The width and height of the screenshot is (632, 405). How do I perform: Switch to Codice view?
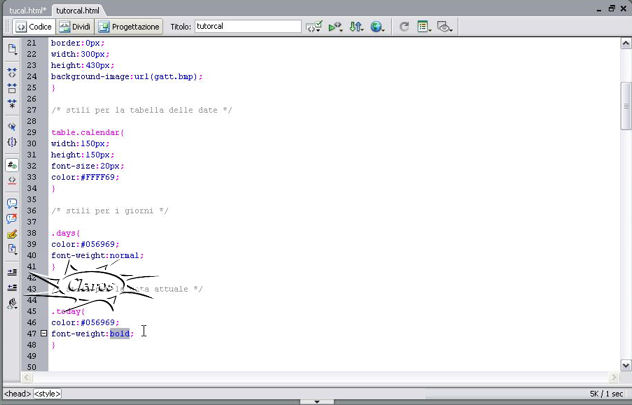point(34,27)
